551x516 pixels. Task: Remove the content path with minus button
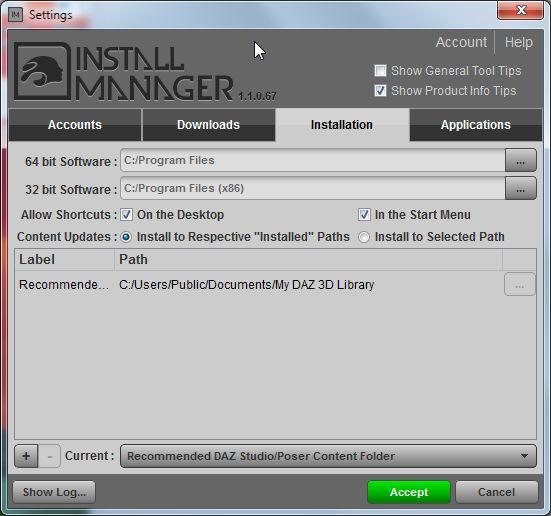tap(50, 456)
